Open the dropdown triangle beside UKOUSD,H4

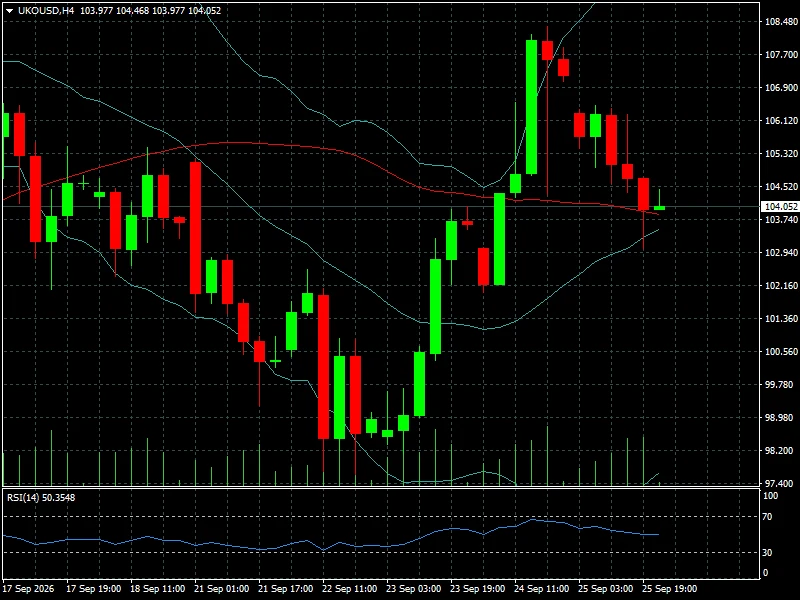click(9, 11)
